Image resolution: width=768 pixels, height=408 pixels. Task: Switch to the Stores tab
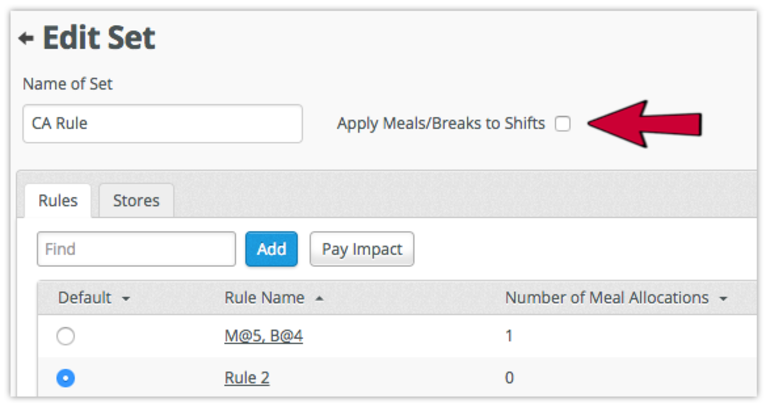pos(136,200)
